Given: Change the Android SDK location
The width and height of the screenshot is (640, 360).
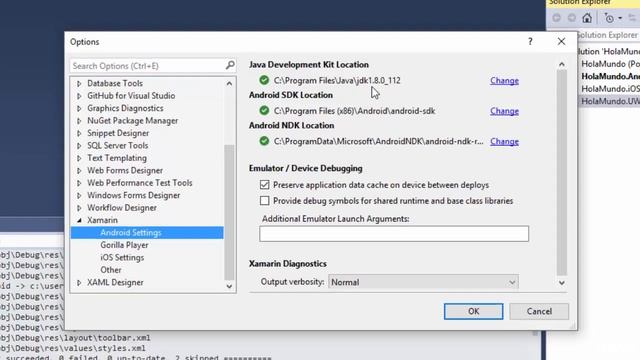Looking at the screenshot, I should click(x=504, y=111).
